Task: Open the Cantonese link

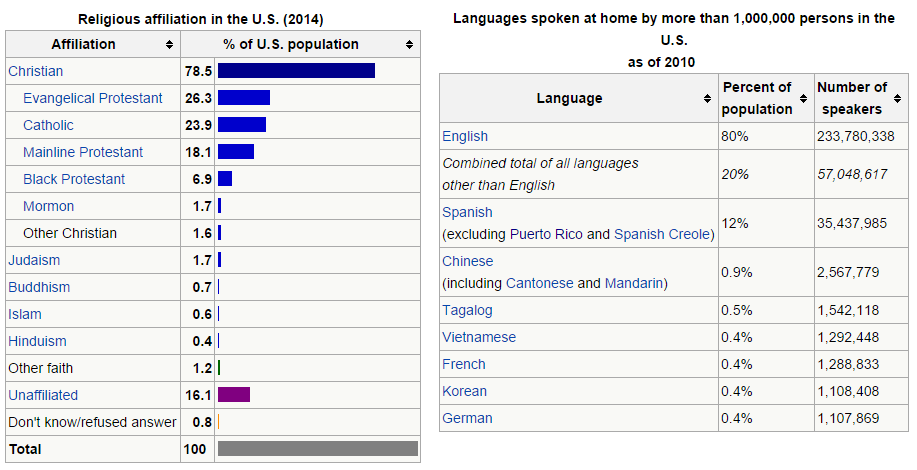Action: [x=539, y=283]
